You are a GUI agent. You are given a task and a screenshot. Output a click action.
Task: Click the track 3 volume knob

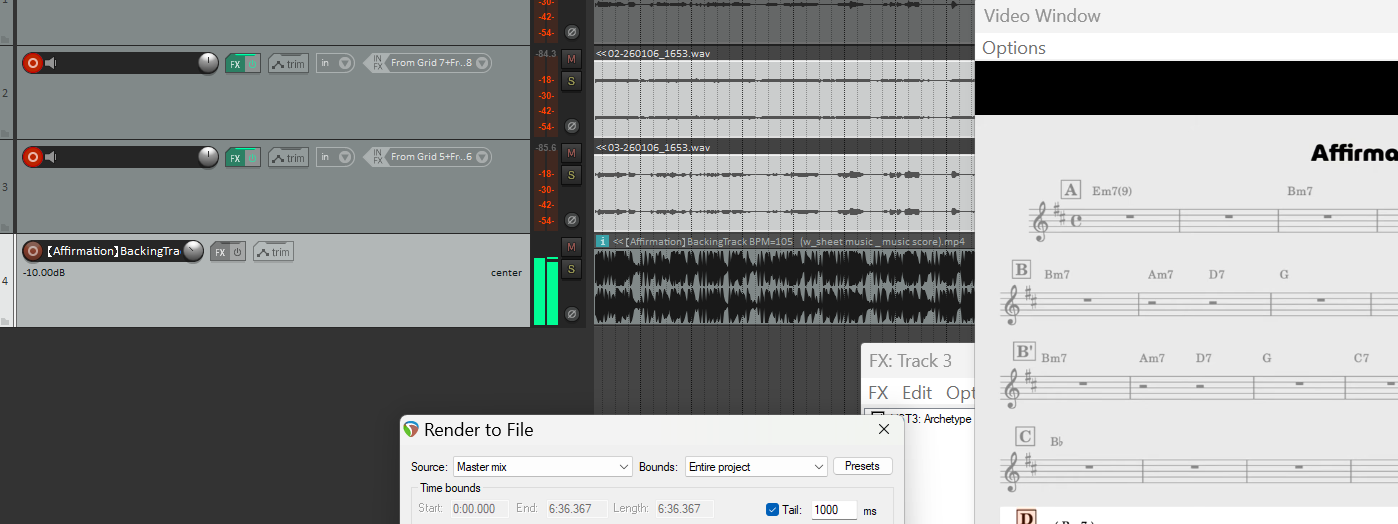(207, 157)
